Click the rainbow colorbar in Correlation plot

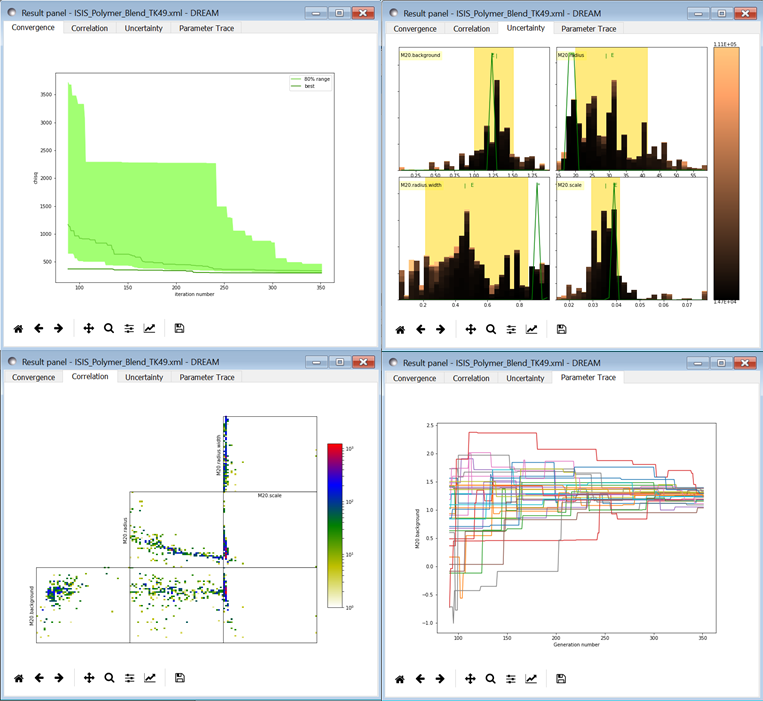(335, 525)
